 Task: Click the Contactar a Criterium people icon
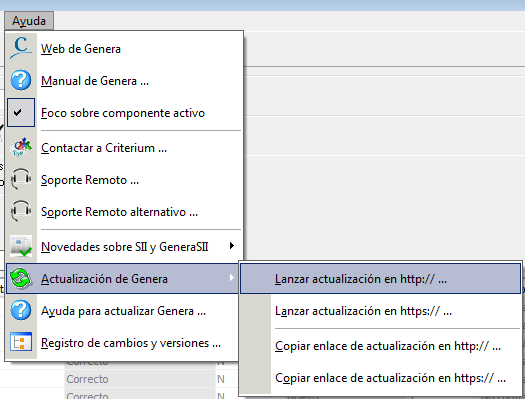click(x=21, y=147)
